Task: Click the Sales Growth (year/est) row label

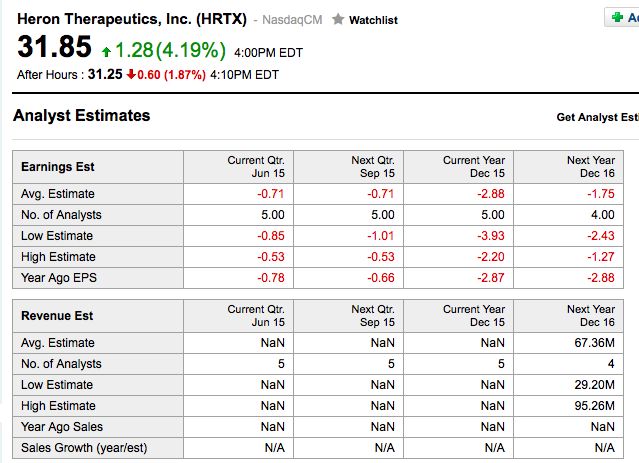Action: coord(84,448)
